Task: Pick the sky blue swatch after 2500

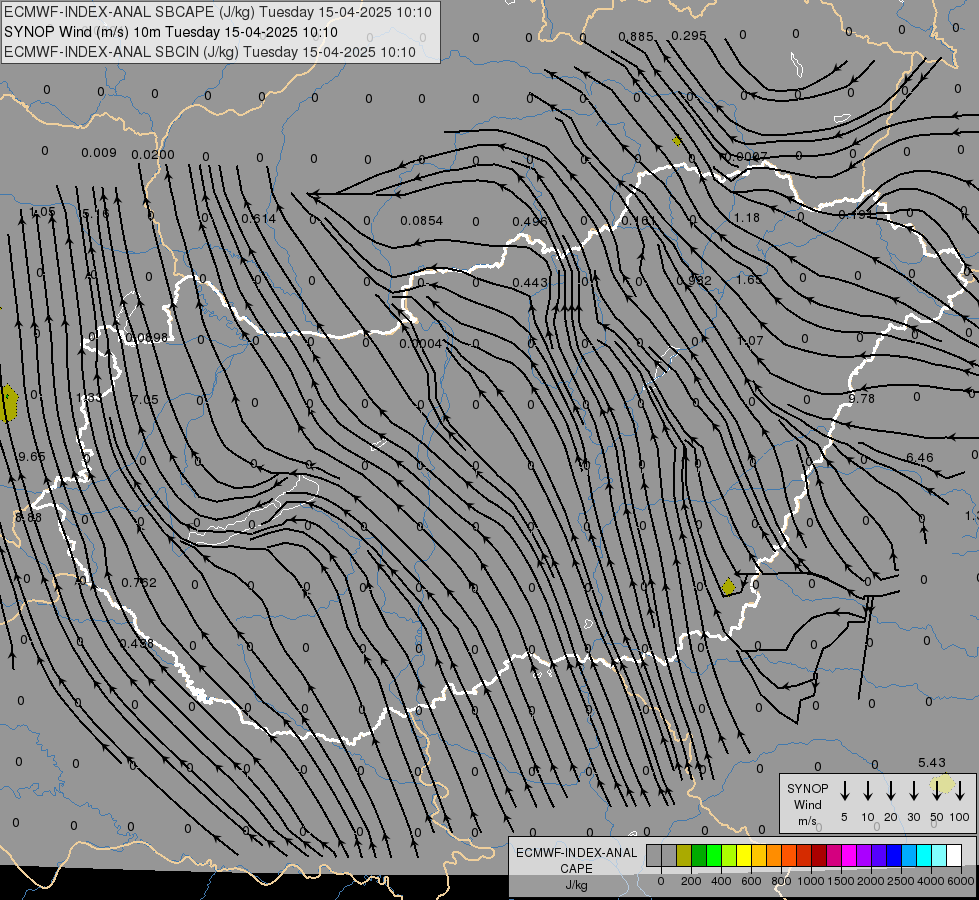Action: coord(910,855)
